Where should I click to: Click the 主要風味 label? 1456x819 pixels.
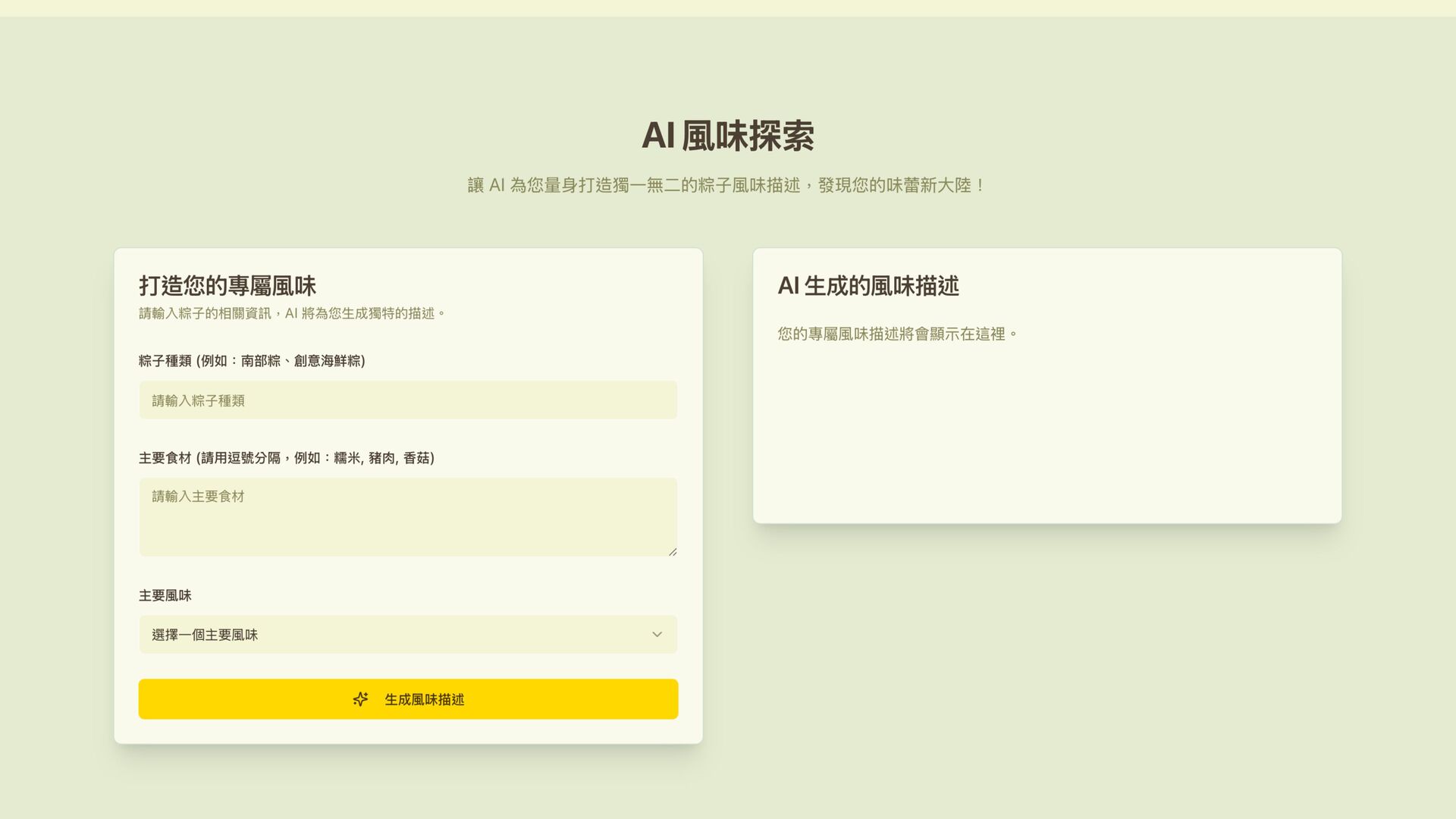[165, 596]
